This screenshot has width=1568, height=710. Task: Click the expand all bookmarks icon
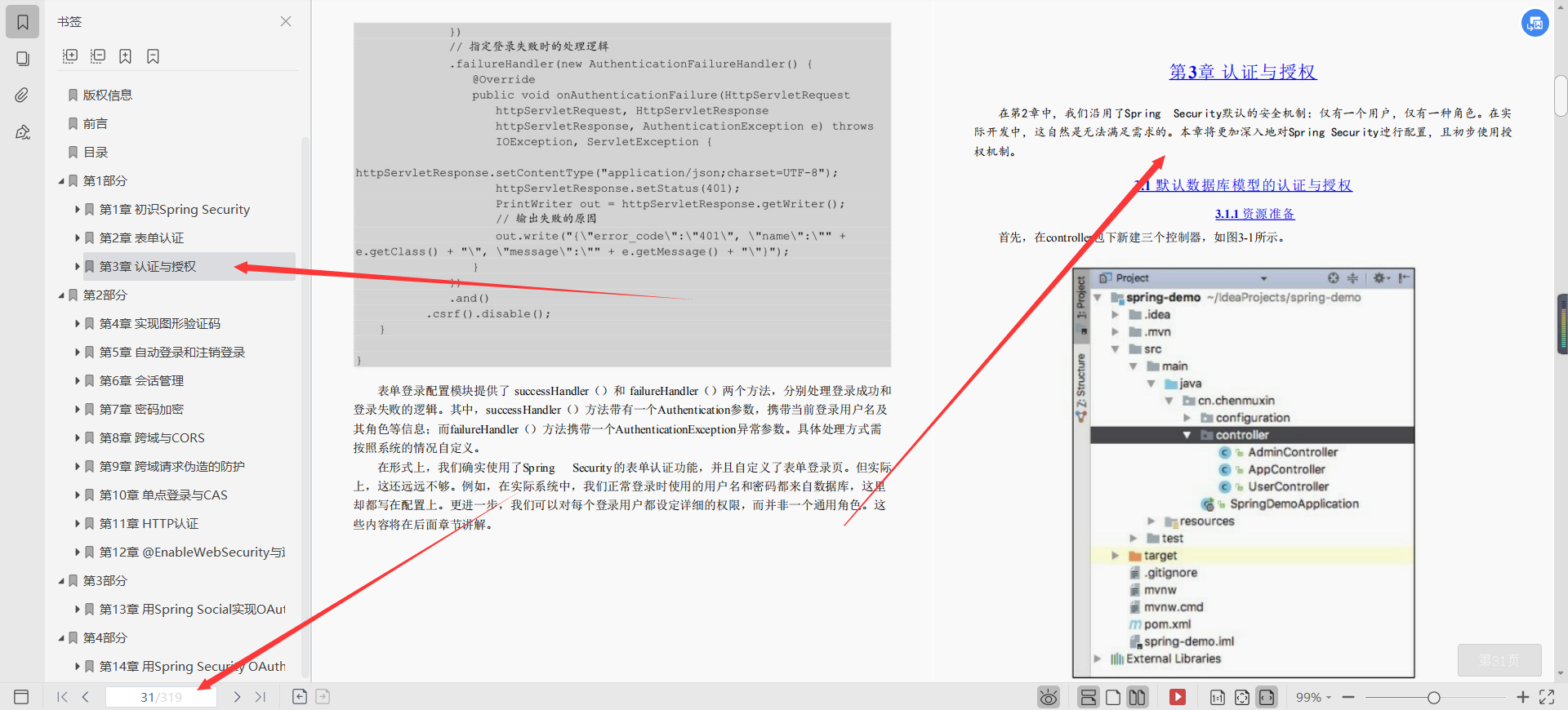(70, 56)
